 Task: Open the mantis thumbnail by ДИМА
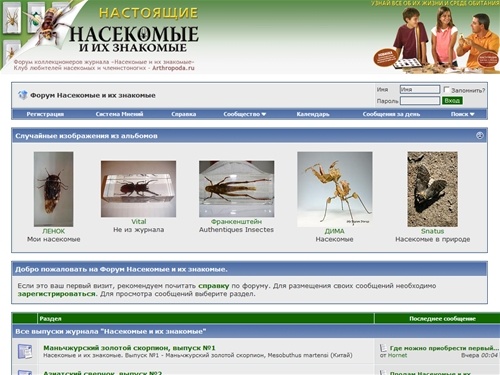[335, 189]
